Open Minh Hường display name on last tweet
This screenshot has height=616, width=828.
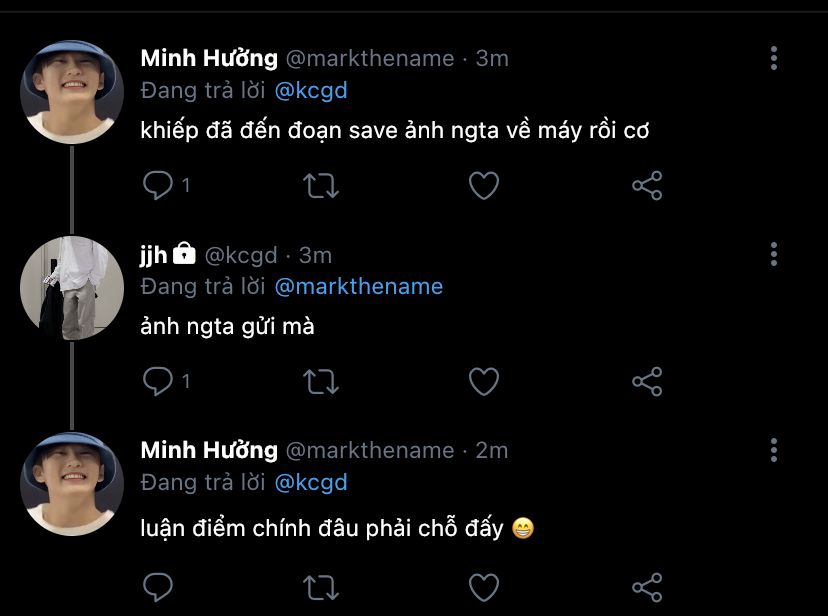[x=209, y=450]
